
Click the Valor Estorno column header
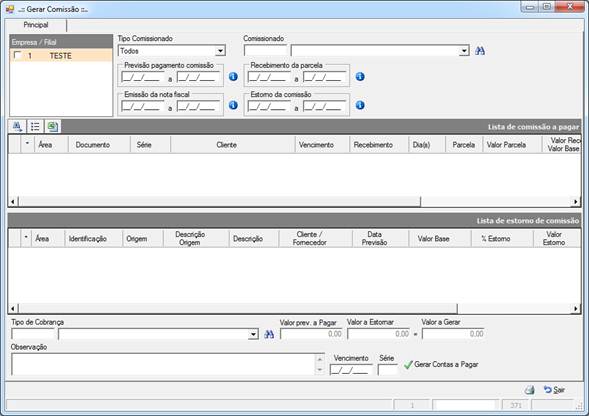click(557, 239)
